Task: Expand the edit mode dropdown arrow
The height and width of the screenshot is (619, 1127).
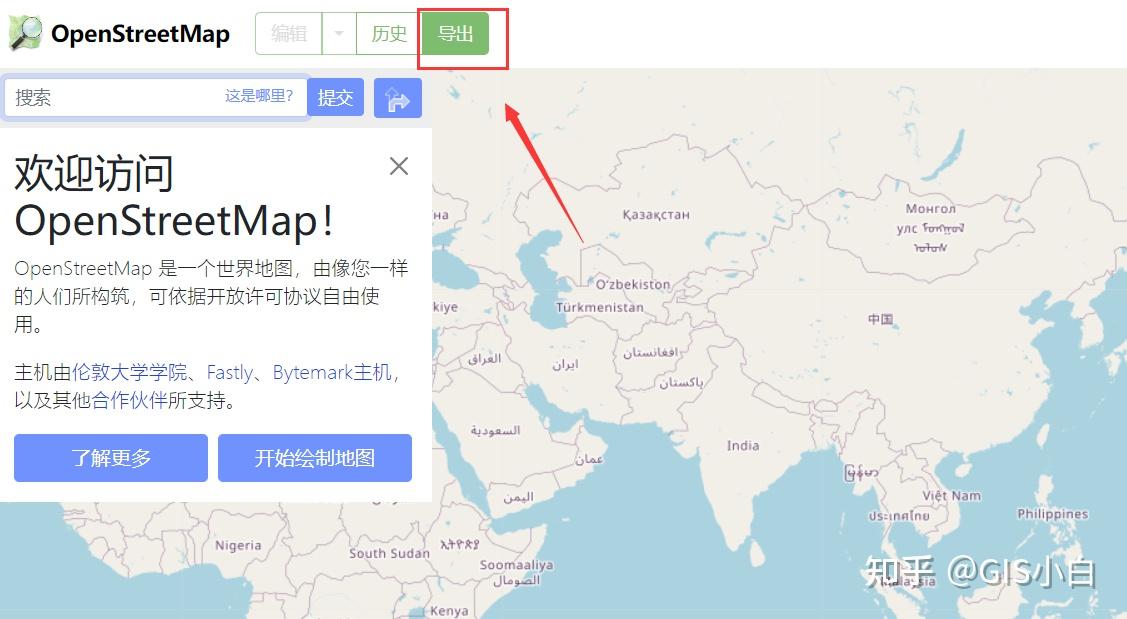Action: (x=338, y=33)
